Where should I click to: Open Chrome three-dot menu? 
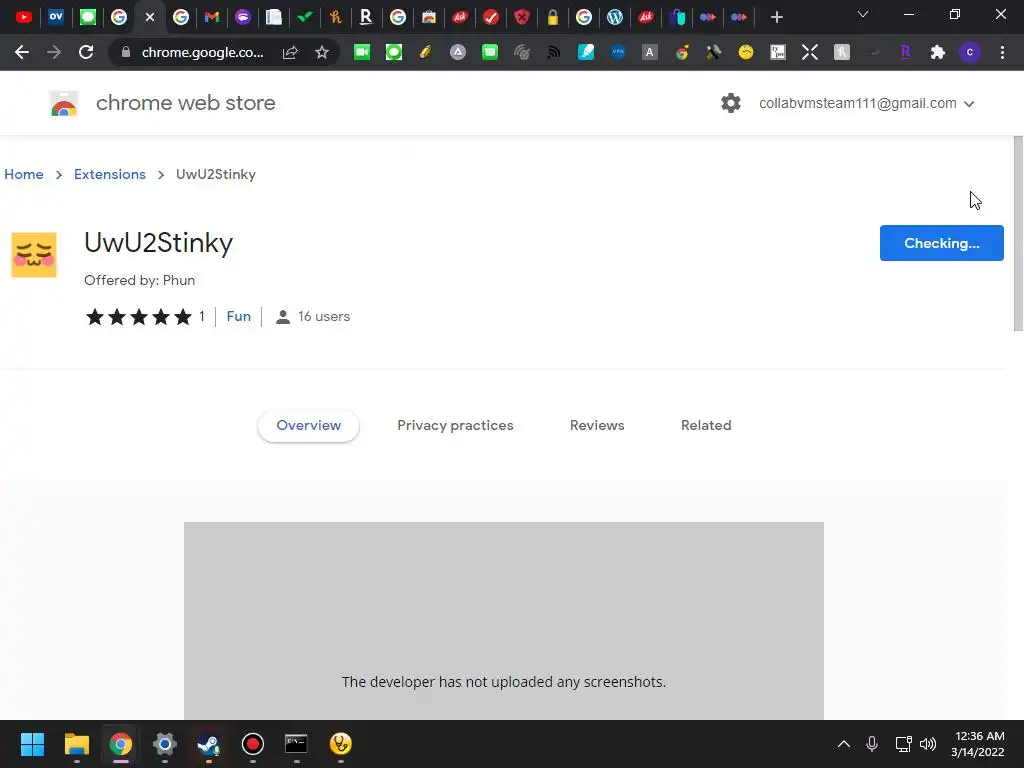(1002, 52)
